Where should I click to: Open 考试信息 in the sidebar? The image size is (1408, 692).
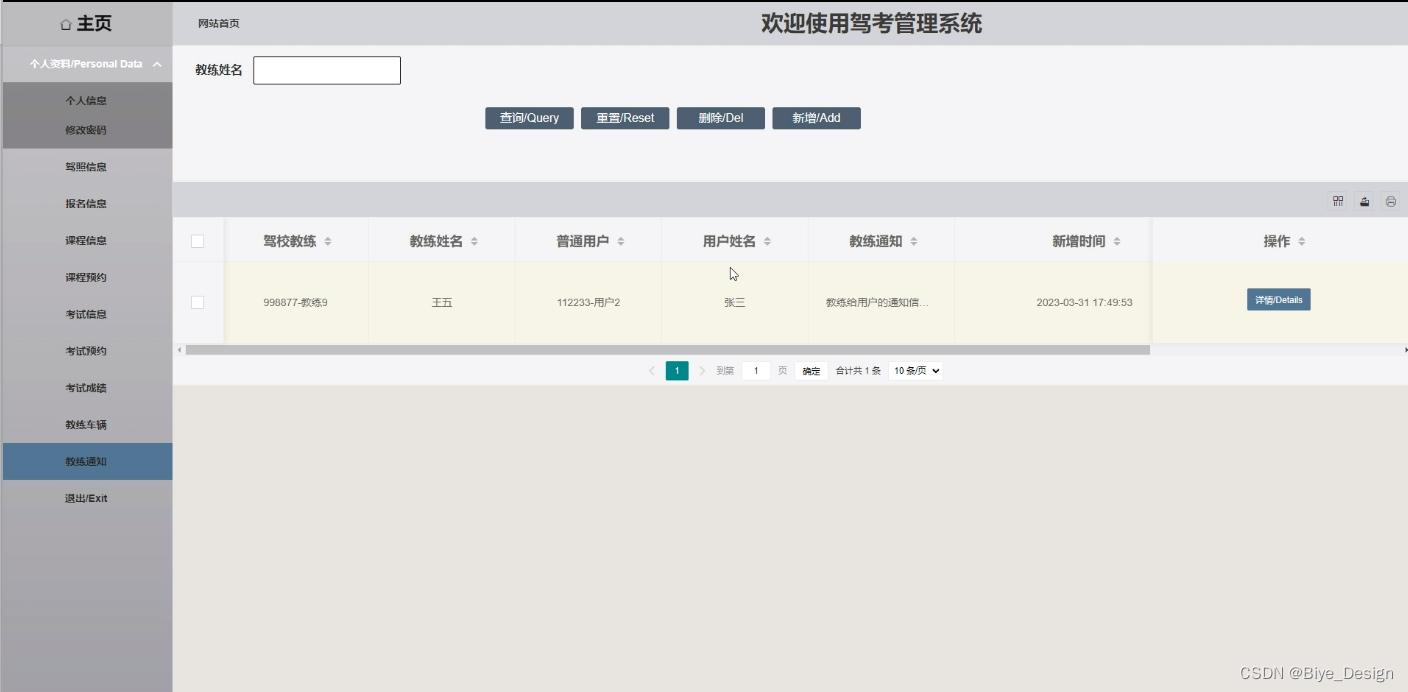click(86, 315)
